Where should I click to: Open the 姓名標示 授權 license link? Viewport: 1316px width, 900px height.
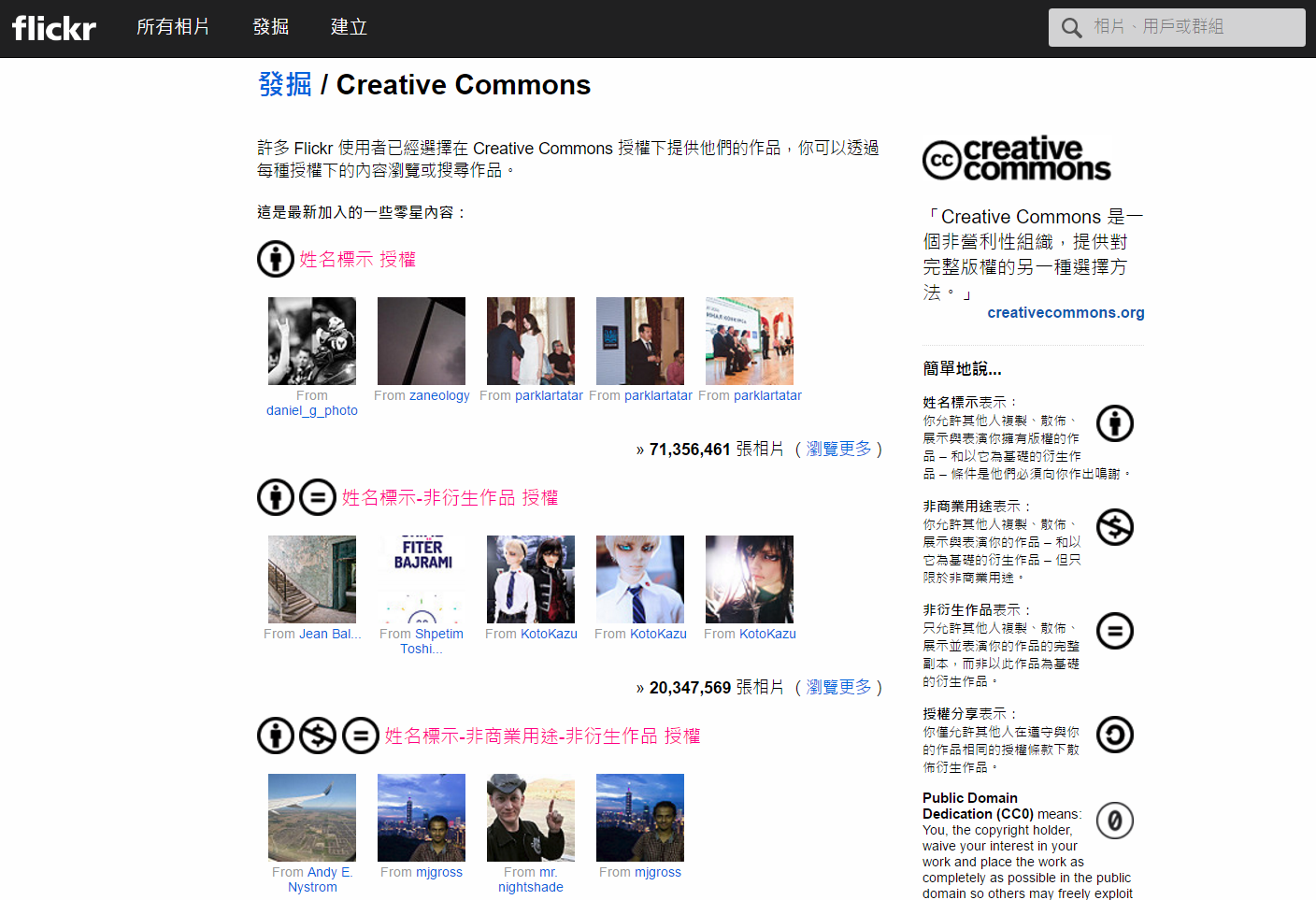click(357, 259)
